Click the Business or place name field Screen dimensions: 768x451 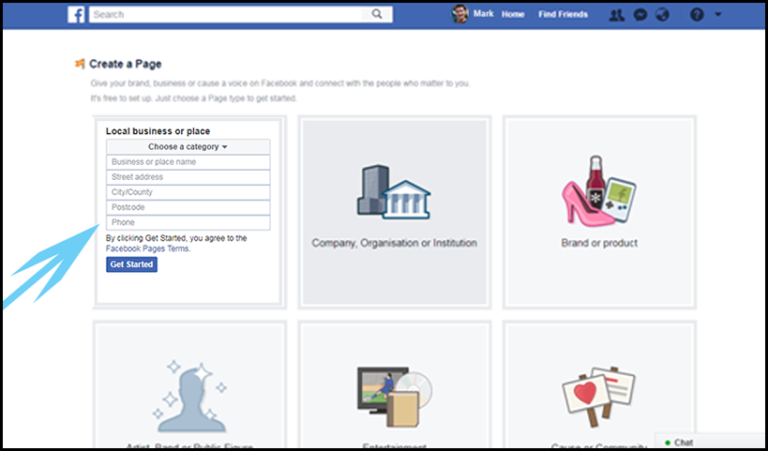pyautogui.click(x=188, y=162)
